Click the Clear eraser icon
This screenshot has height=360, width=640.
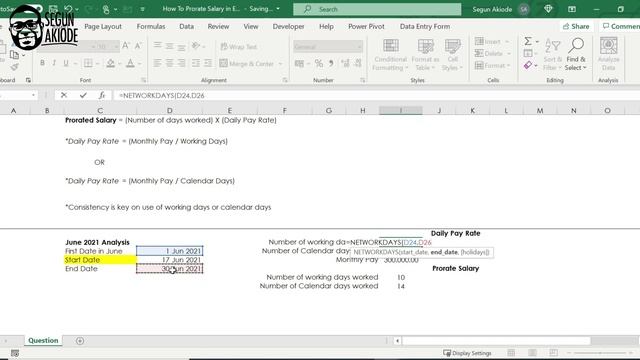528,65
